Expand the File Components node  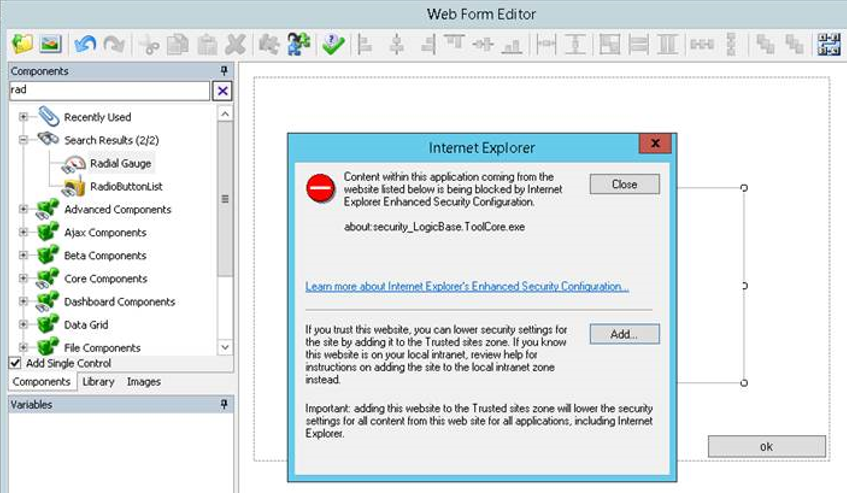pos(23,347)
